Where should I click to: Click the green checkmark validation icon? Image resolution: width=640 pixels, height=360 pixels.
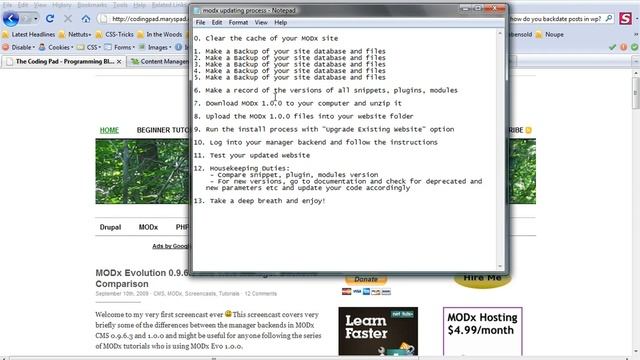[612, 47]
